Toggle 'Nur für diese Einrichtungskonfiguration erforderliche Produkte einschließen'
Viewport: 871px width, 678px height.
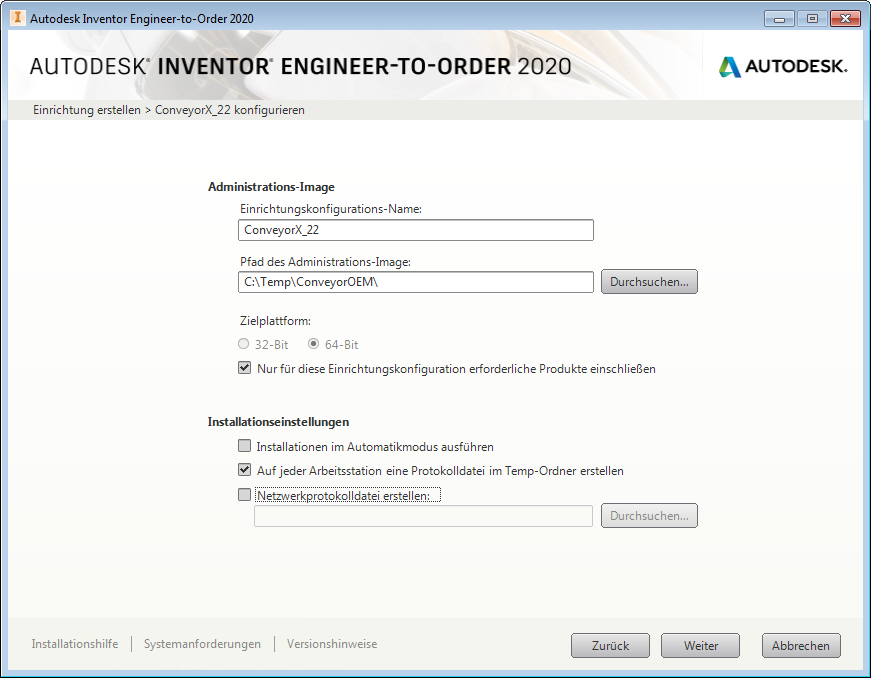(244, 368)
